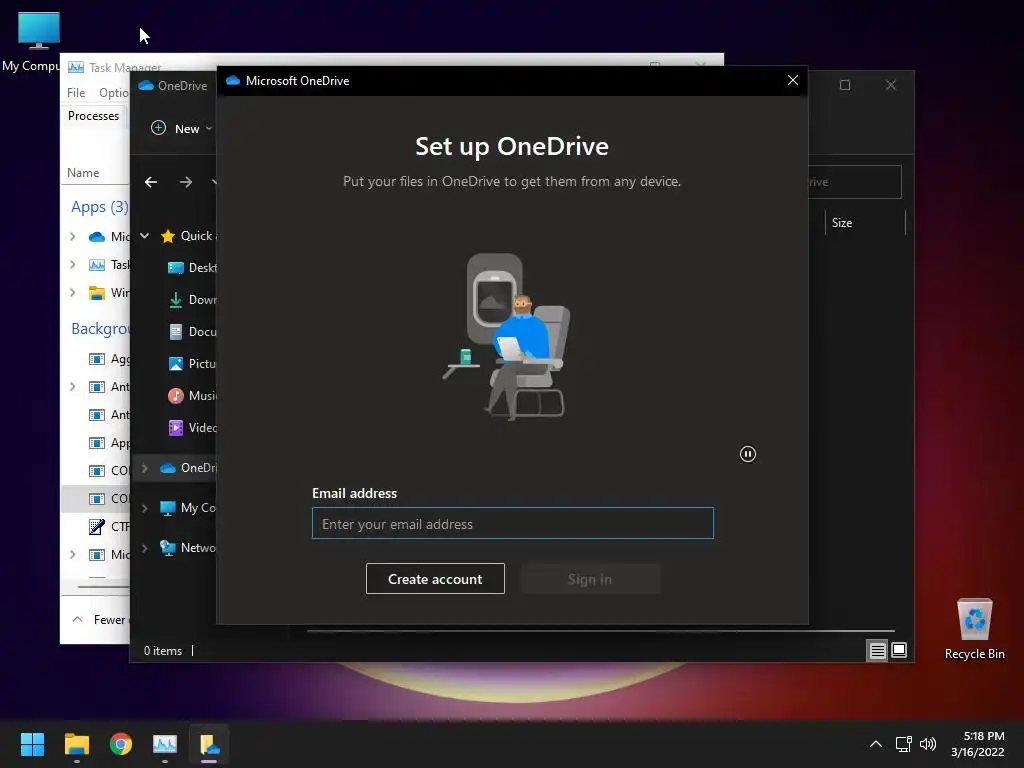The height and width of the screenshot is (768, 1024).
Task: Open Task Manager's Options menu
Action: coord(114,93)
